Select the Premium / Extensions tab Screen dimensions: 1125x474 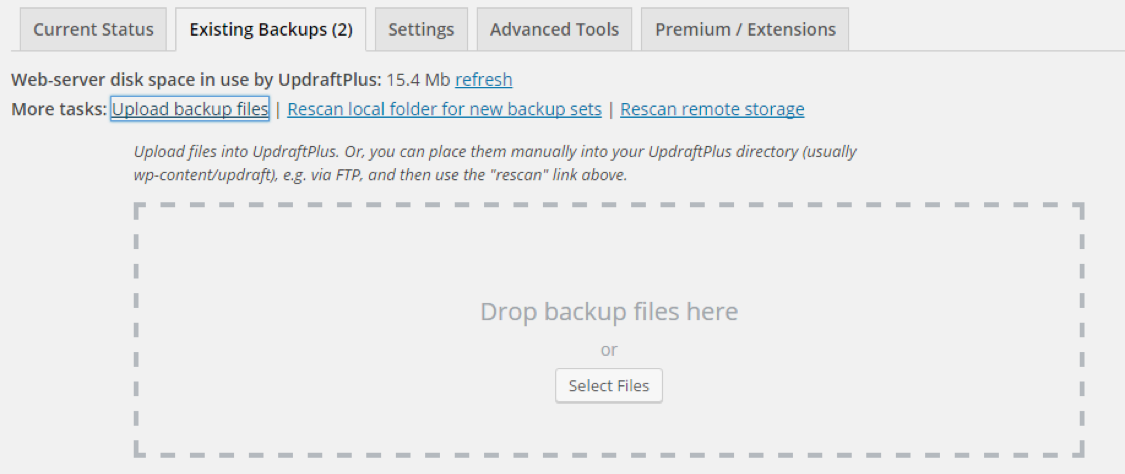745,29
